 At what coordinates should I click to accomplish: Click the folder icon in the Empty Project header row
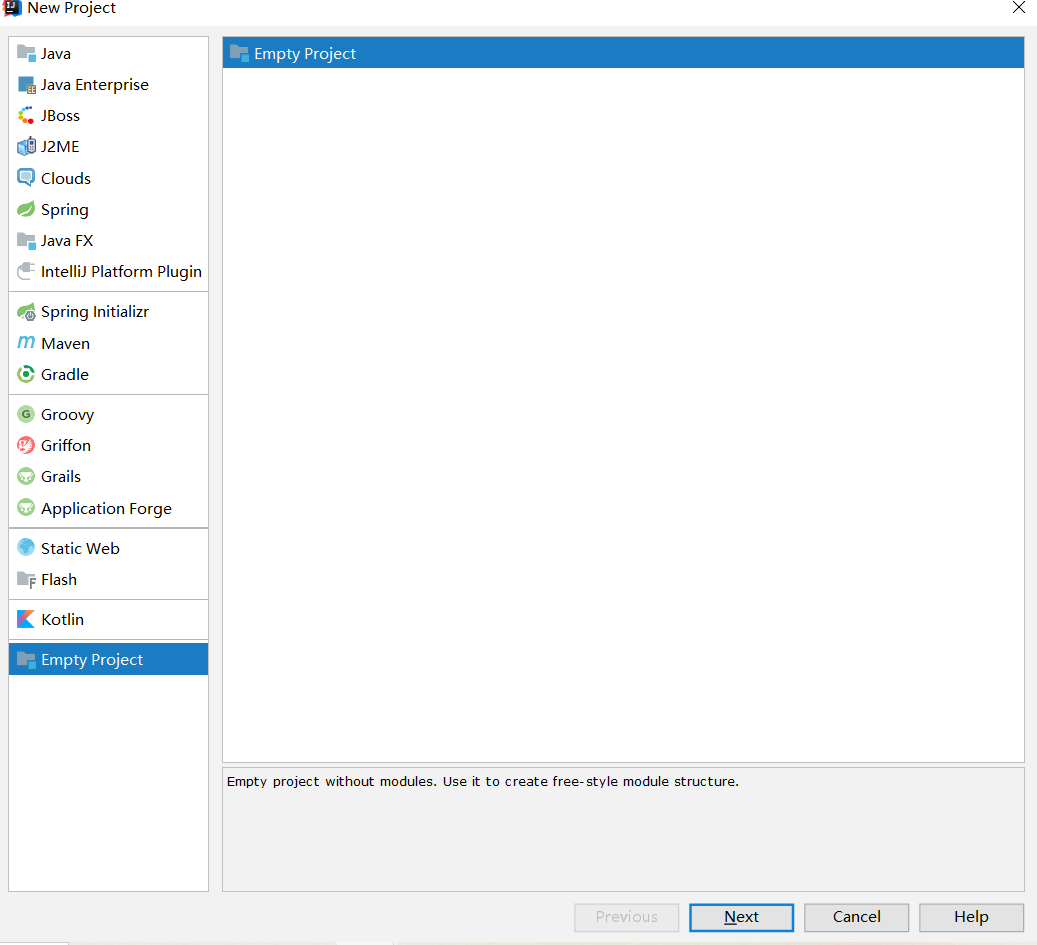(x=239, y=53)
